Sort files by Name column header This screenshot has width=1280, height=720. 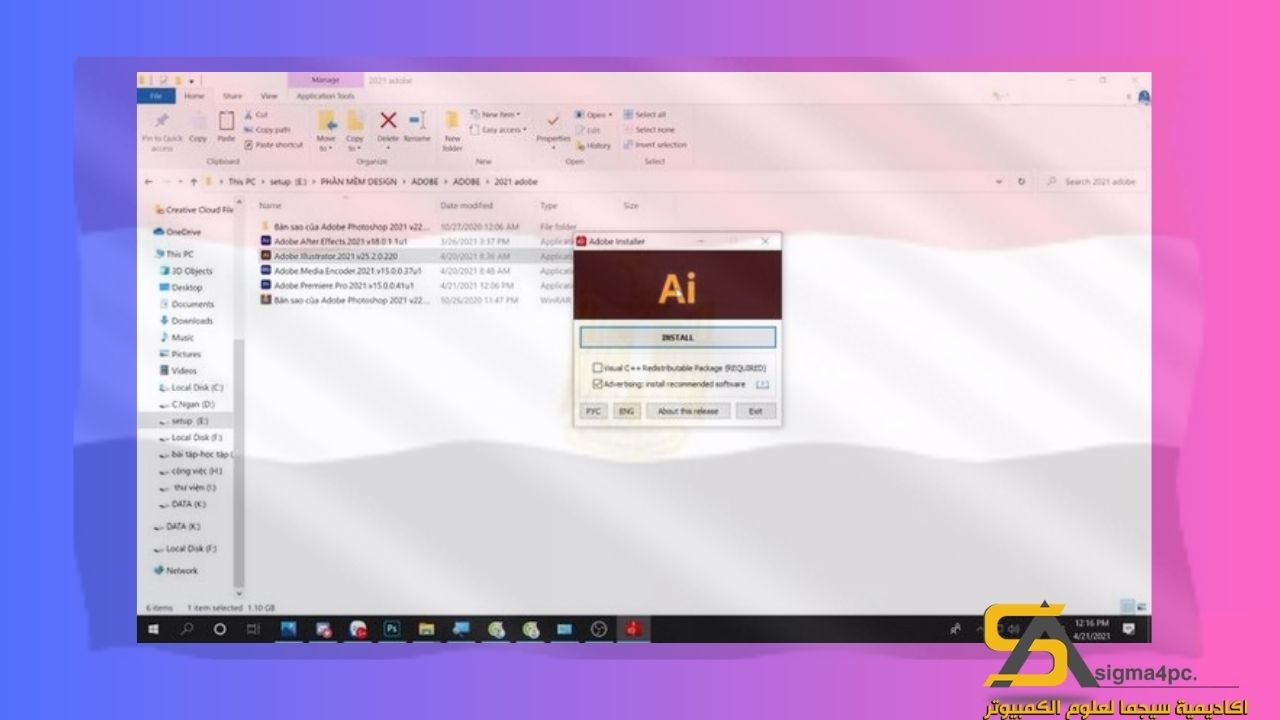pos(271,206)
